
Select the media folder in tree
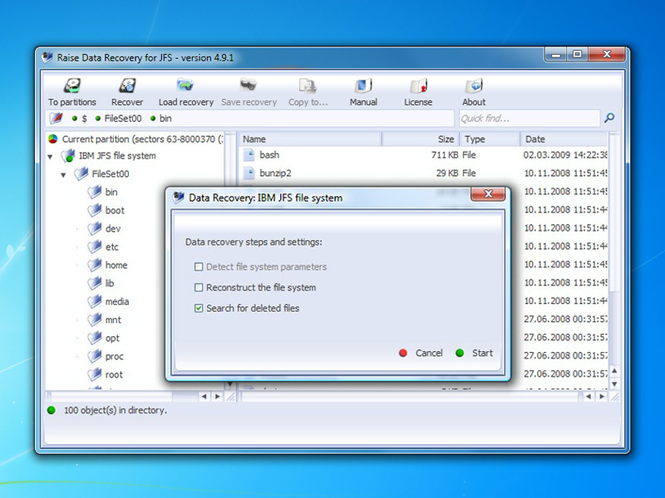coord(108,302)
